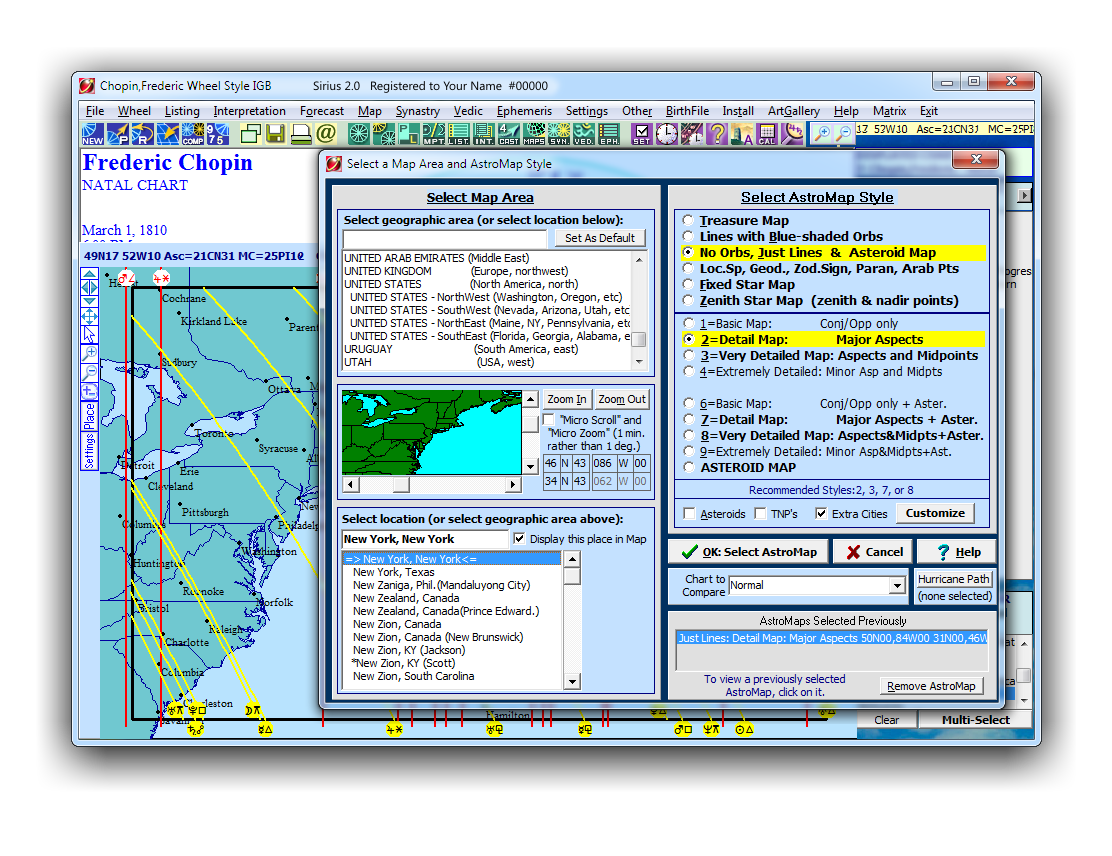Click the Set As Default button
The width and height of the screenshot is (1112, 856).
(x=599, y=238)
